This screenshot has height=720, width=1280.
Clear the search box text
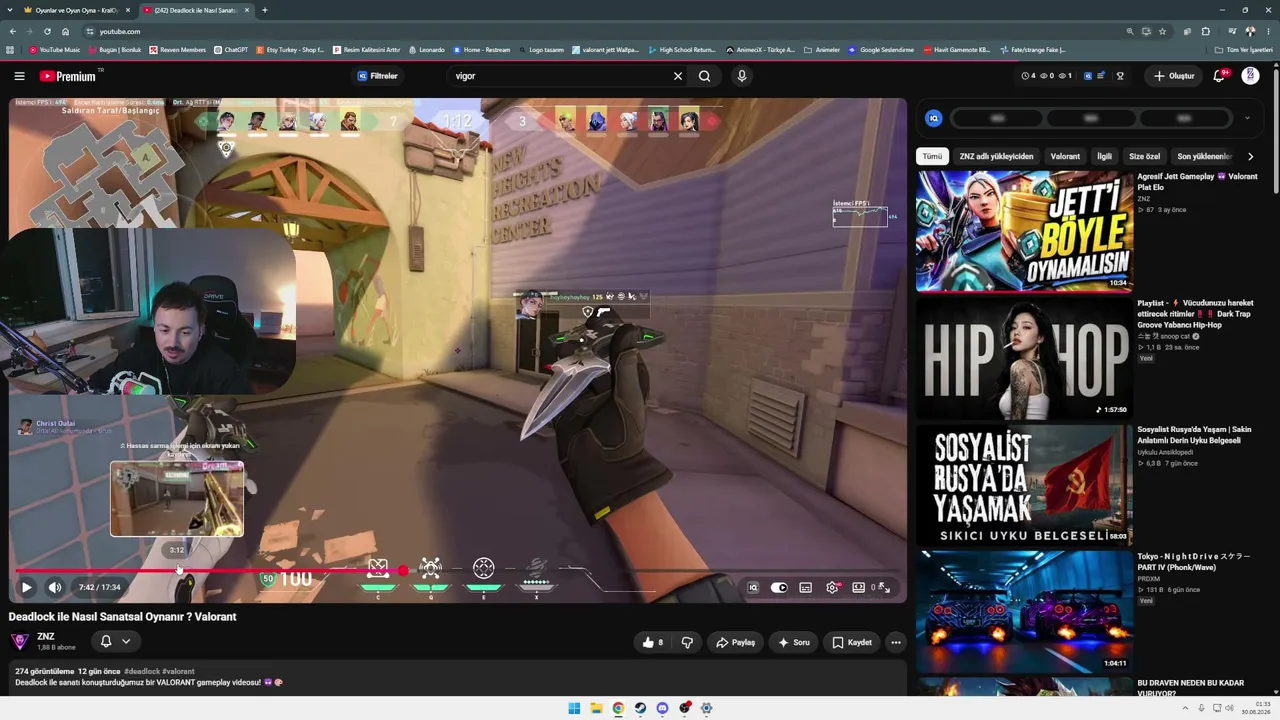pyautogui.click(x=677, y=76)
